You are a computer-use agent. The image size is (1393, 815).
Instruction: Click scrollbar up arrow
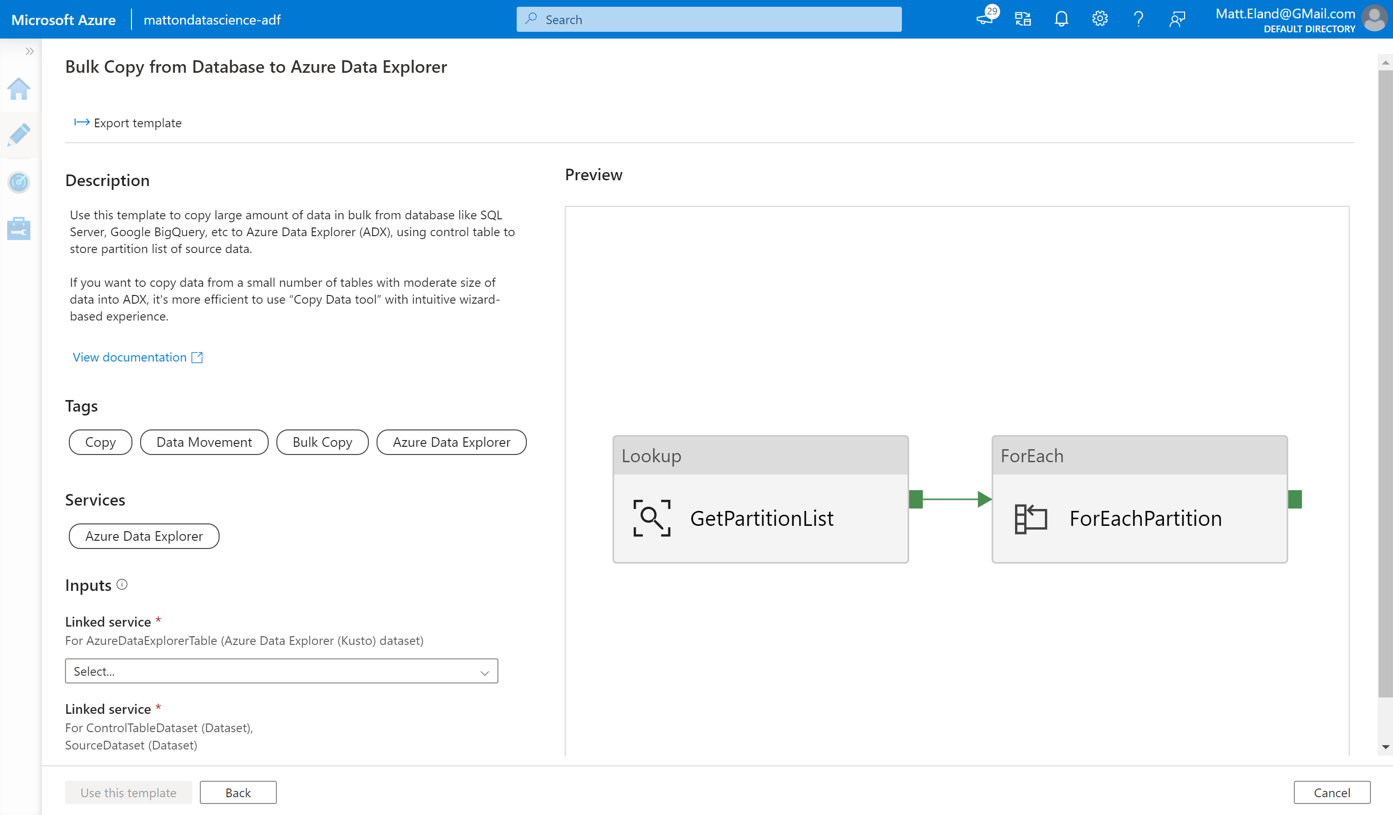[x=1385, y=62]
